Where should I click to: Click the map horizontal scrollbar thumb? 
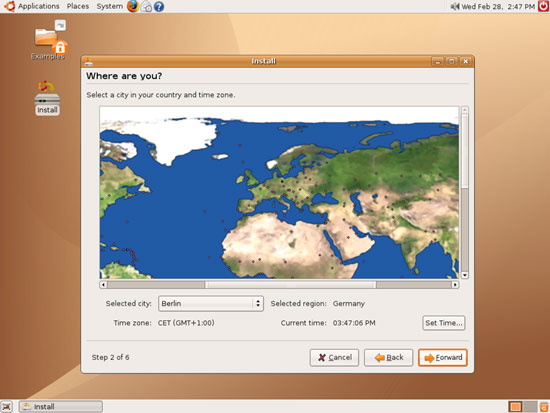(x=290, y=285)
